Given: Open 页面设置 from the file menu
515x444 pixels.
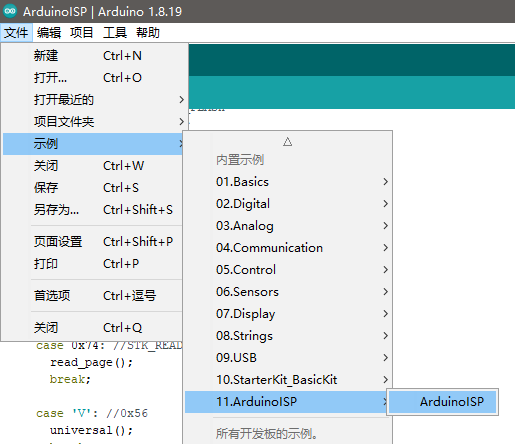Looking at the screenshot, I should click(93, 242).
